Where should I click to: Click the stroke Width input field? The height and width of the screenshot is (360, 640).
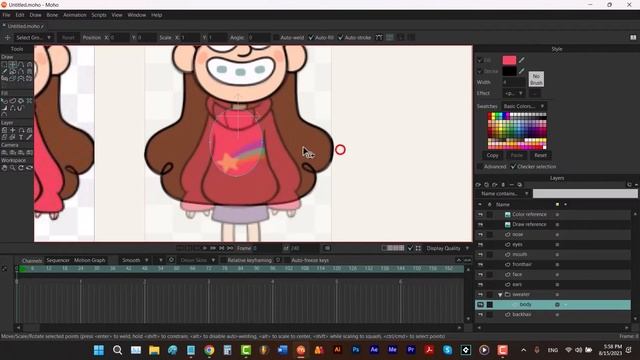pos(513,82)
